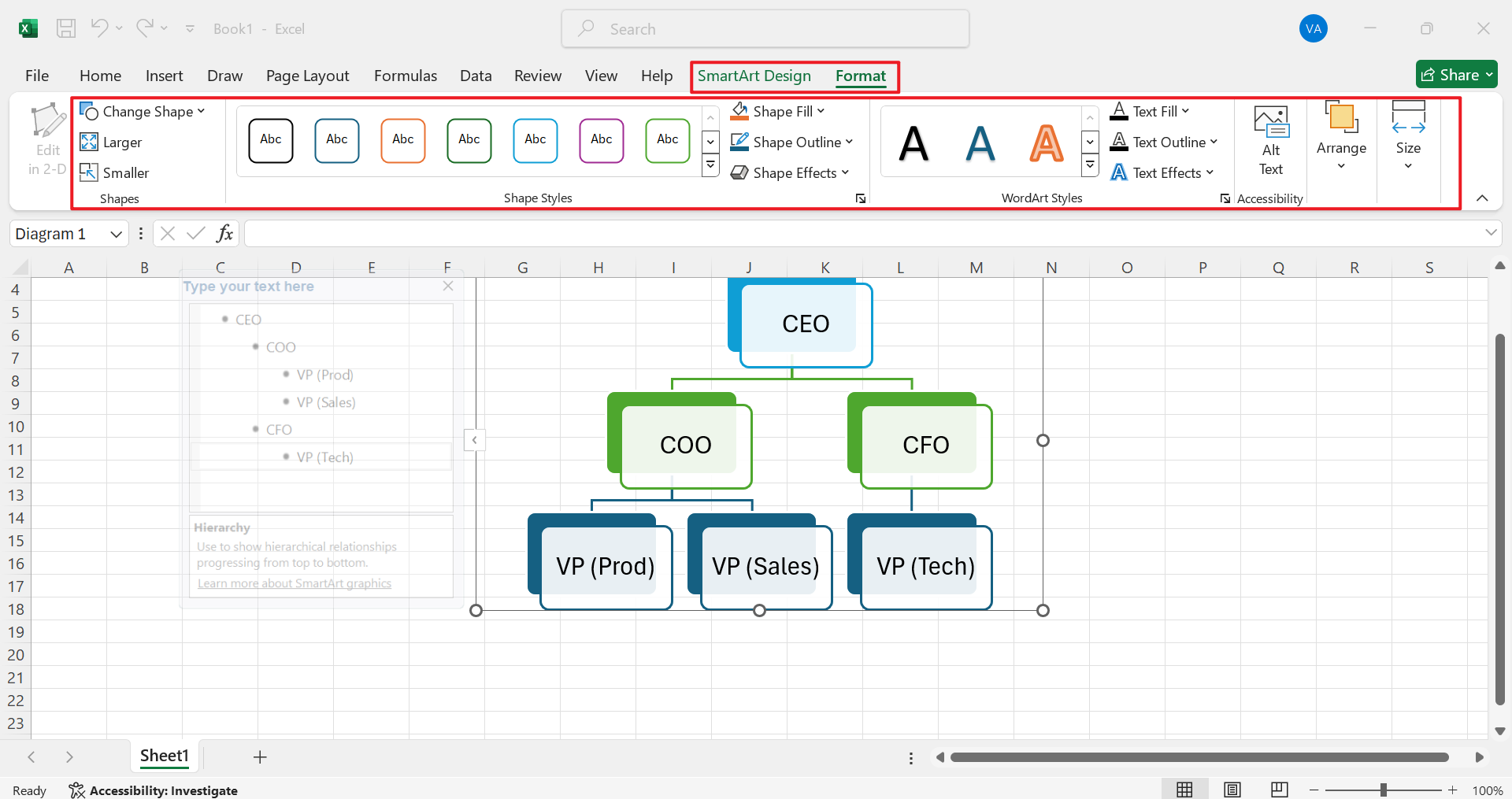Switch to the SmartArt Design tab
The width and height of the screenshot is (1512, 799).
754,76
